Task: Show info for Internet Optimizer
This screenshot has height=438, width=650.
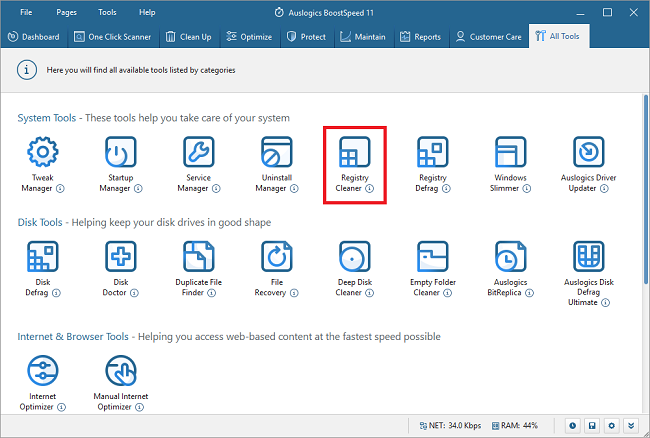Action: (61, 407)
